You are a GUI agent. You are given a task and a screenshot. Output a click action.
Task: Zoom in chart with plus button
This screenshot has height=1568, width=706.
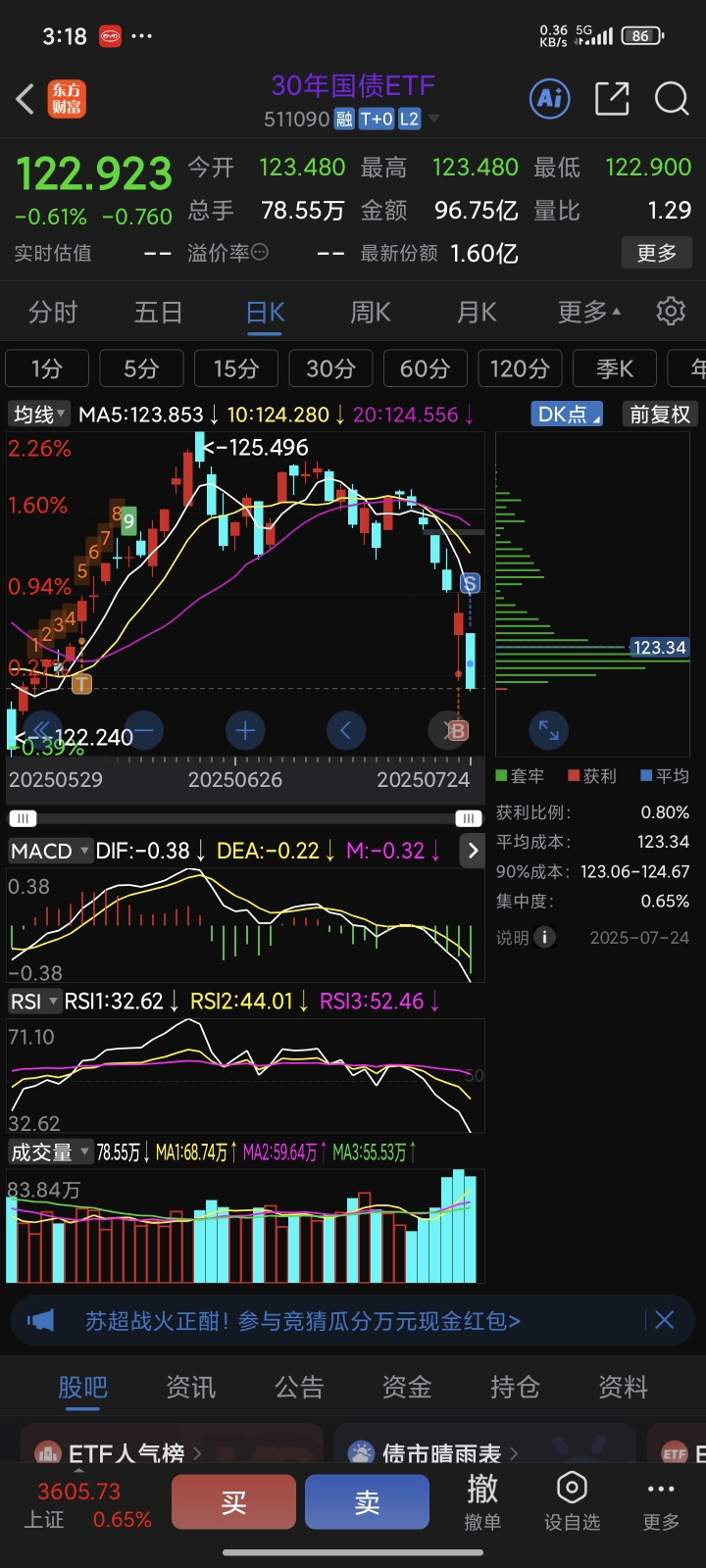pyautogui.click(x=245, y=730)
